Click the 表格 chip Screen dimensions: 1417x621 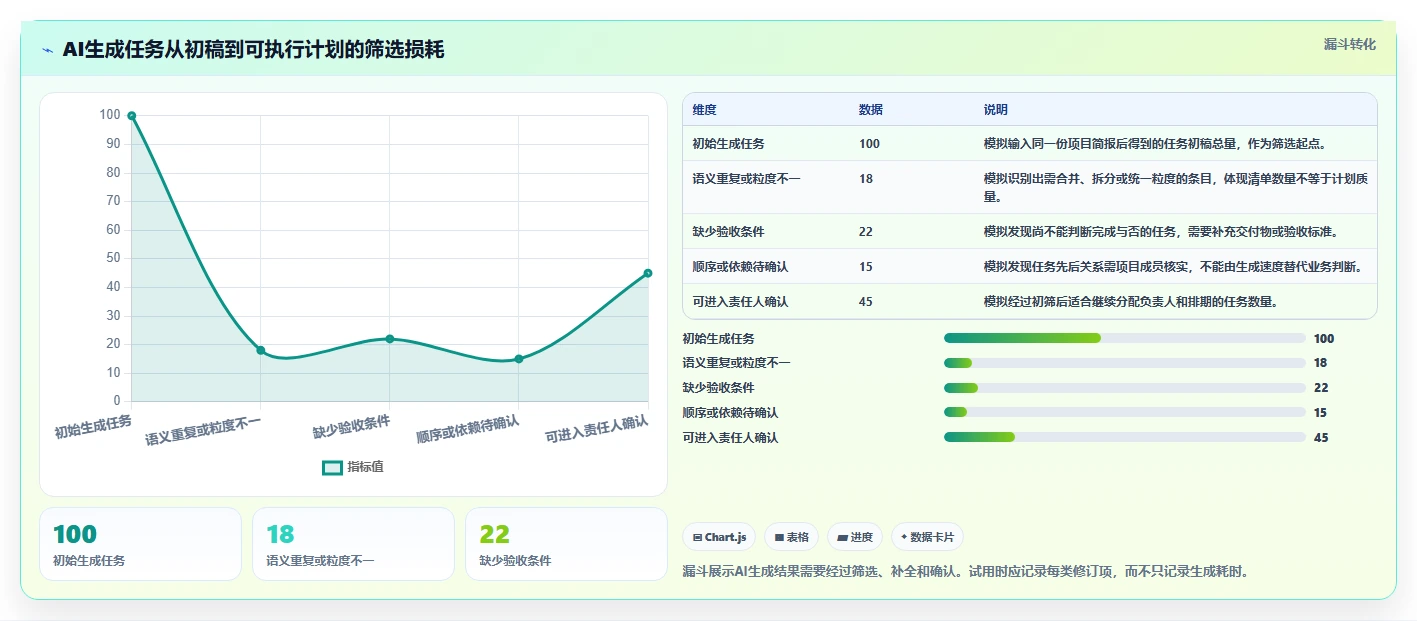coord(791,537)
